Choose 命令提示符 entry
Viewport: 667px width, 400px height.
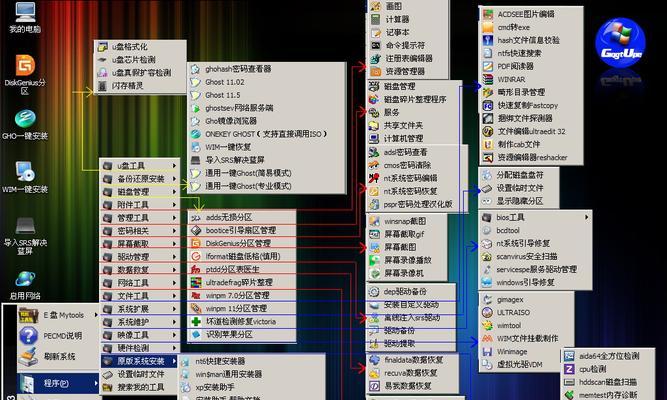point(407,45)
